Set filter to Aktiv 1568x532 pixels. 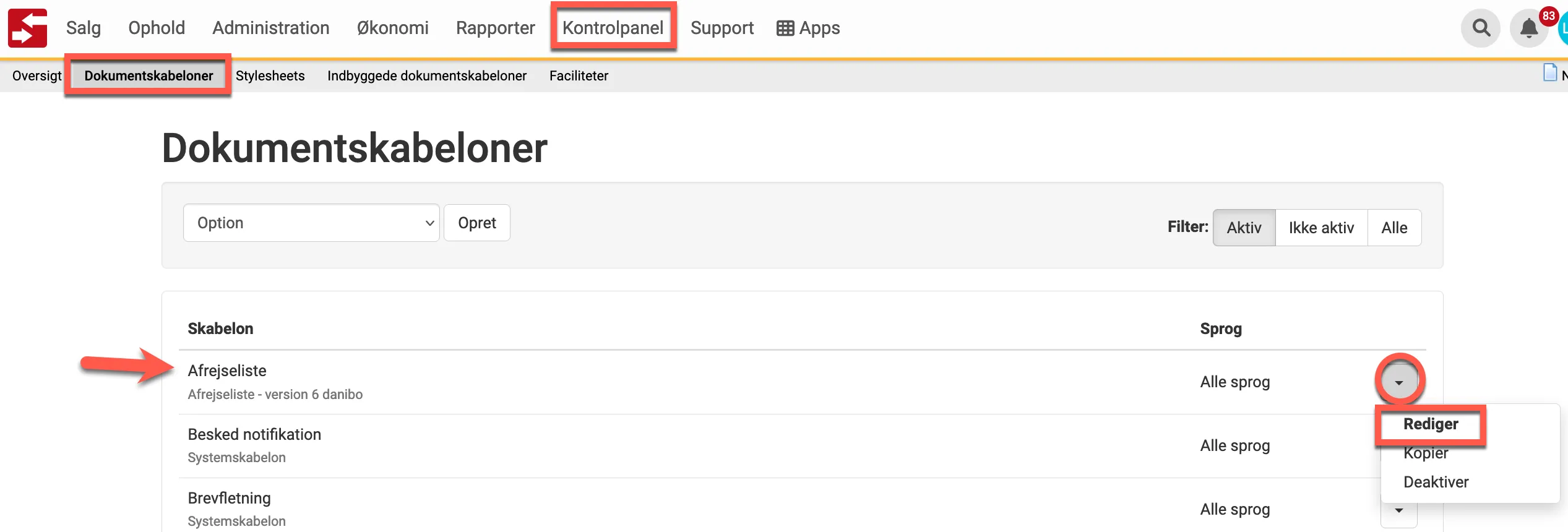coord(1244,228)
